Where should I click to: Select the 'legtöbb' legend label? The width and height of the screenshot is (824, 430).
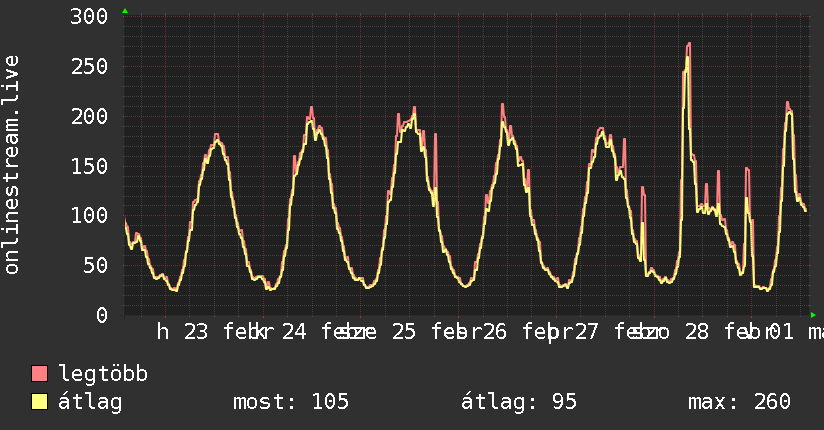pos(103,373)
